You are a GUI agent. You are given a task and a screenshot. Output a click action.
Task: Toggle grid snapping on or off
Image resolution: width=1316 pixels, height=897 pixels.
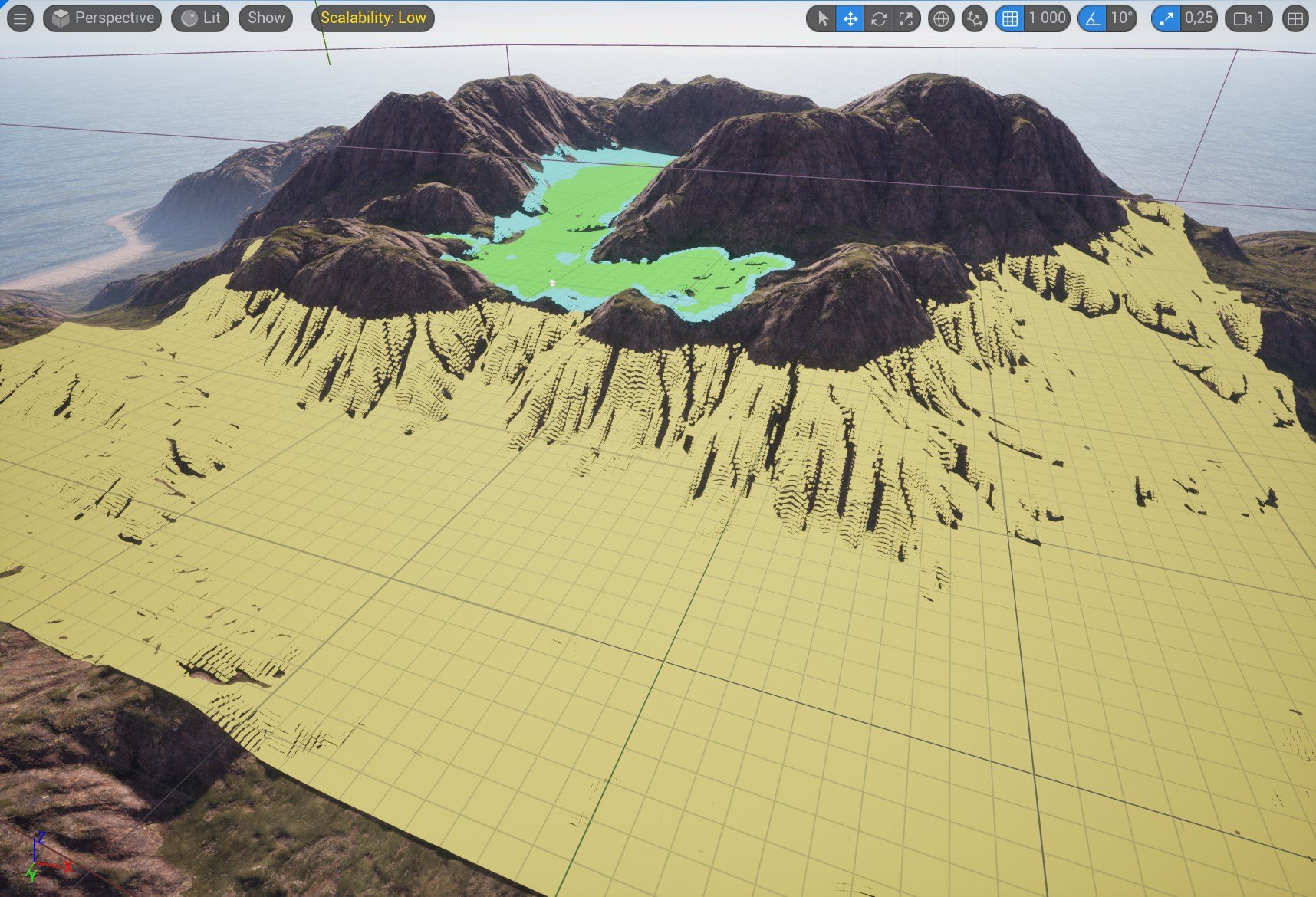1009,18
